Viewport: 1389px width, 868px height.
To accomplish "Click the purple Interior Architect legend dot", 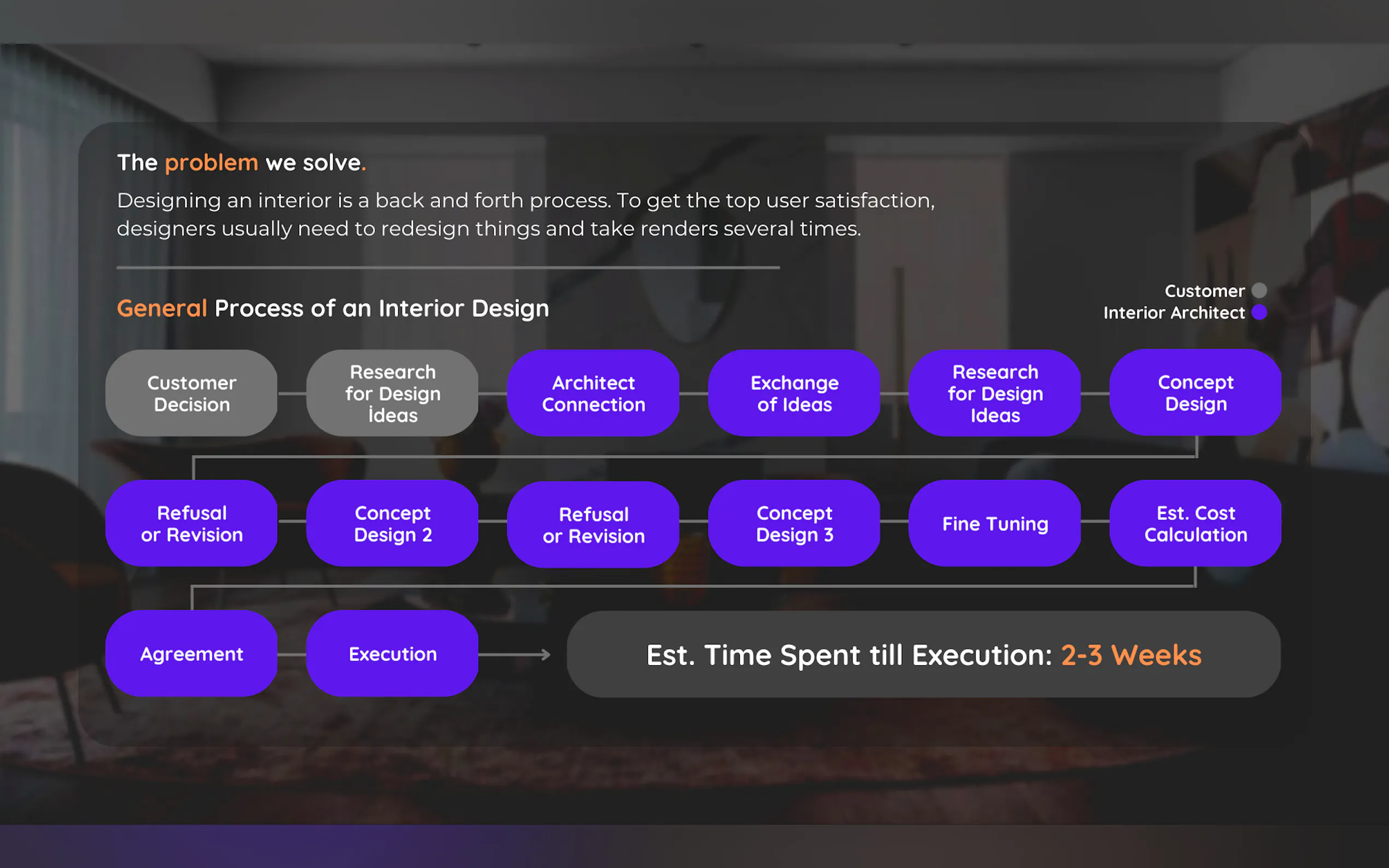I will [1259, 312].
